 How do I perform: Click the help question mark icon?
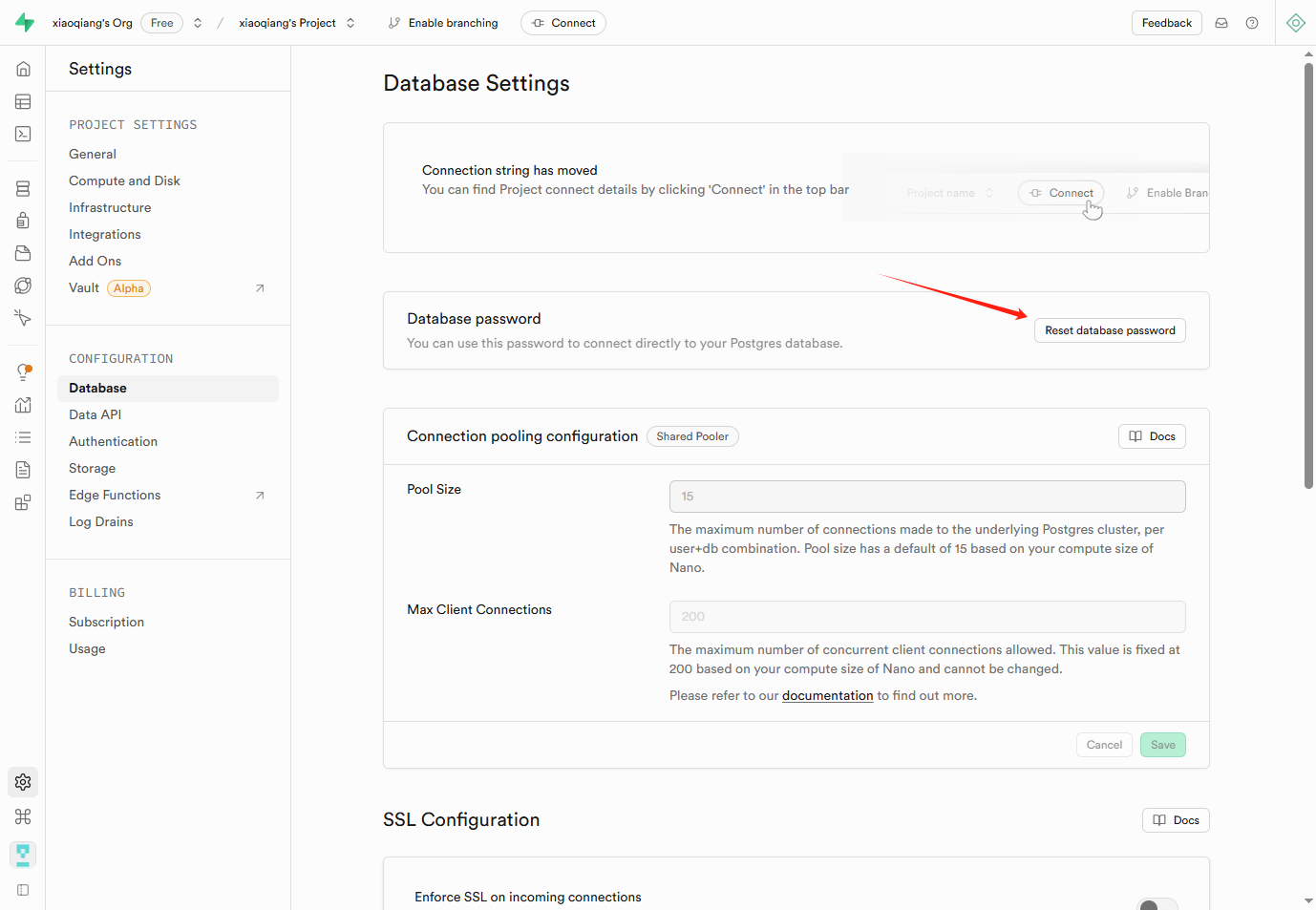(x=1252, y=23)
